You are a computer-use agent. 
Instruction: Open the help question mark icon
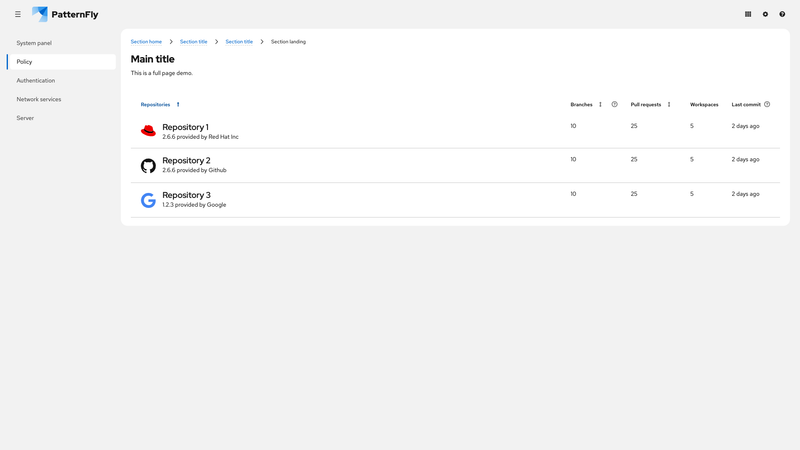[782, 14]
